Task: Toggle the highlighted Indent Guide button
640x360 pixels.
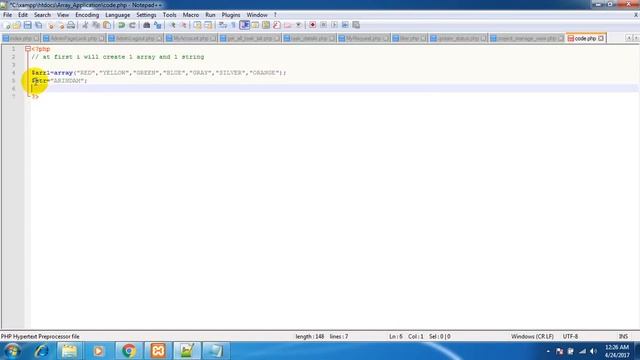Action: (244, 25)
